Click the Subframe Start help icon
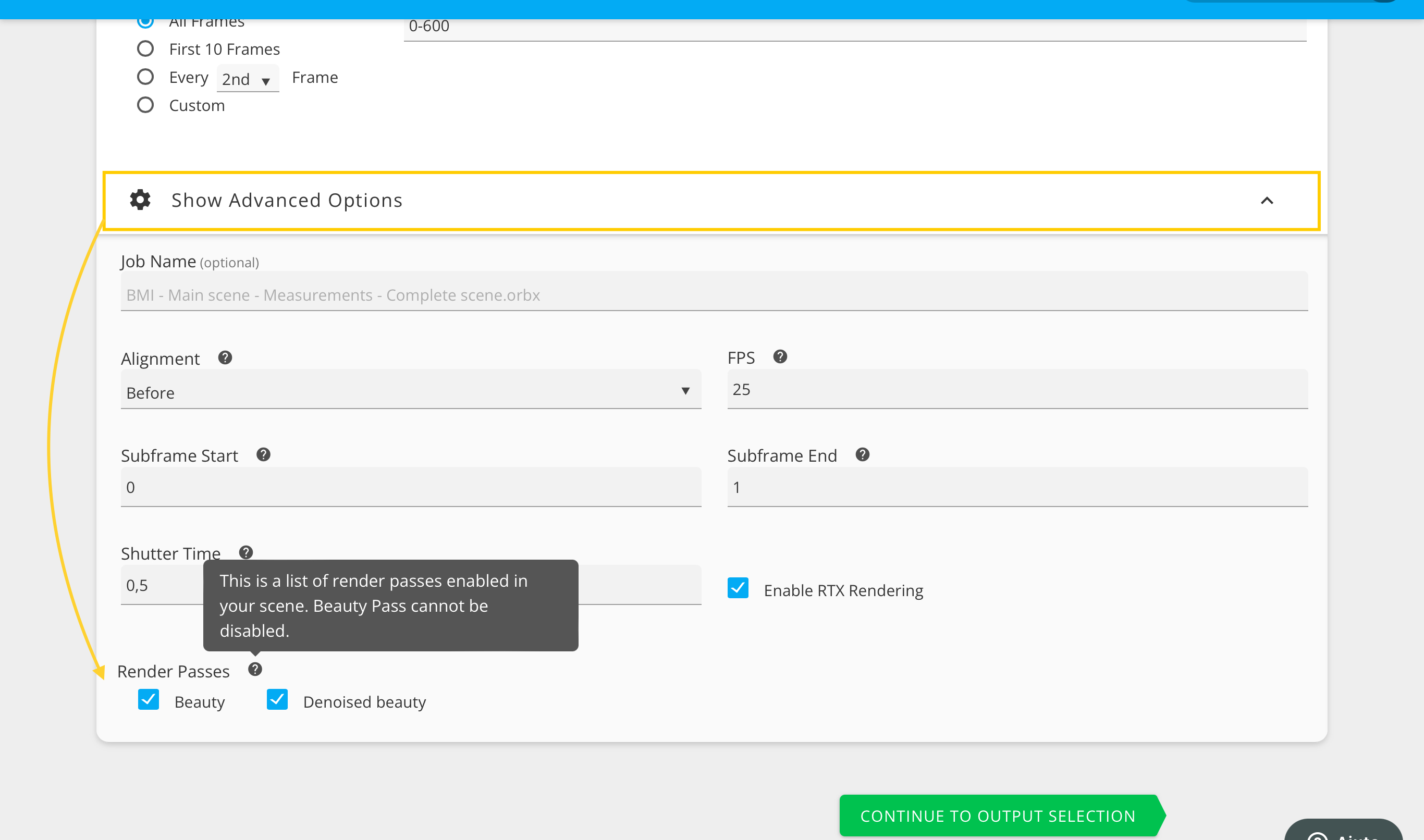1424x840 pixels. point(263,454)
